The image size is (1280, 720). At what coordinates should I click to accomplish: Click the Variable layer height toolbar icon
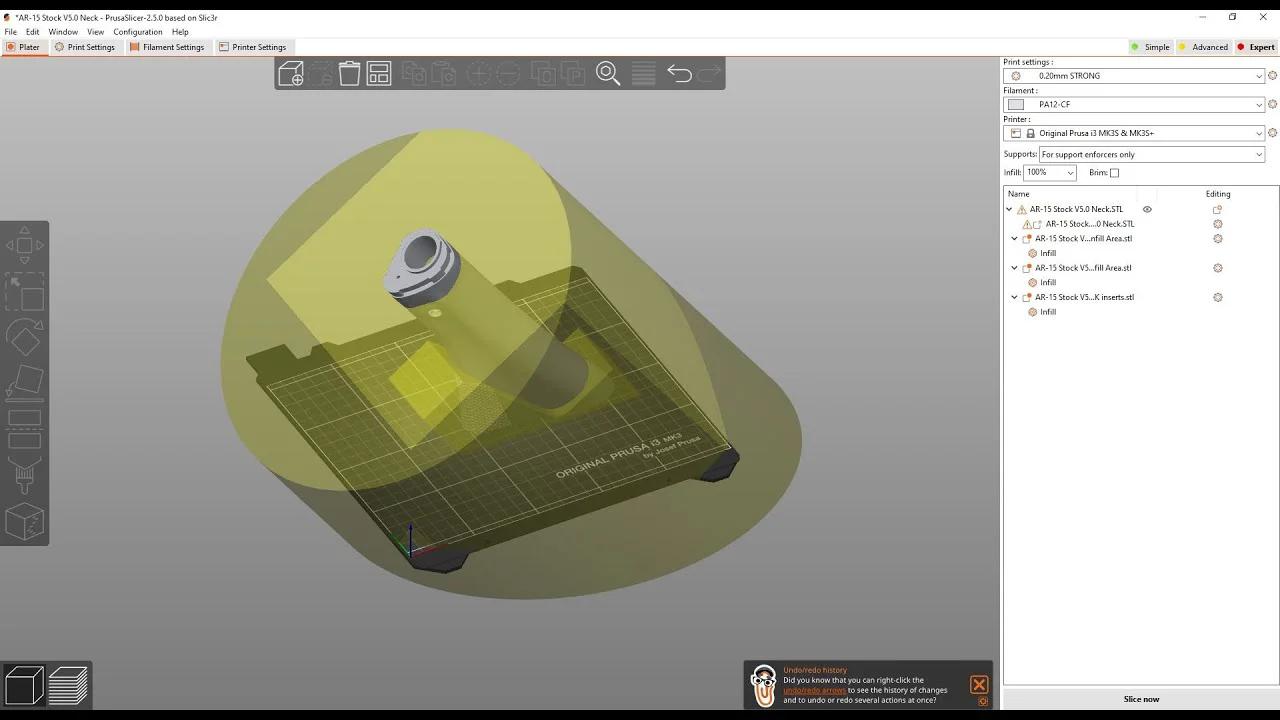(x=643, y=73)
